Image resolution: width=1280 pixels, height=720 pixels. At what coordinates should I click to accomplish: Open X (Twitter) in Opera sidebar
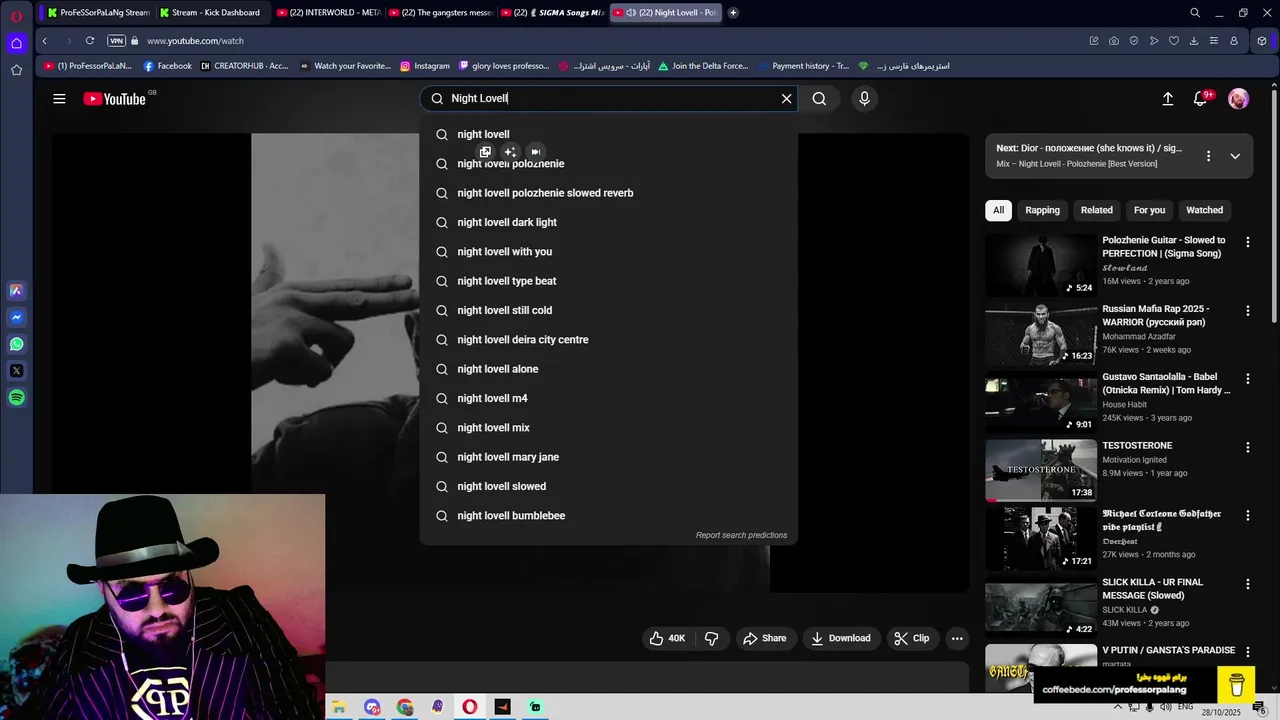coord(17,371)
